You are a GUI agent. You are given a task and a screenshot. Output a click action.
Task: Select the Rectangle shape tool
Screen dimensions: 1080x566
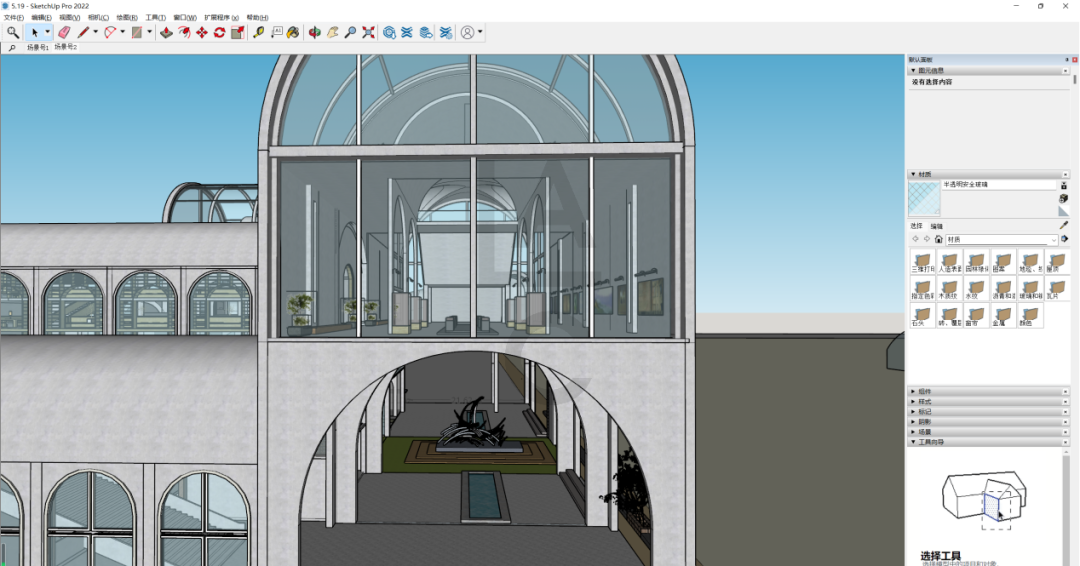tap(137, 32)
